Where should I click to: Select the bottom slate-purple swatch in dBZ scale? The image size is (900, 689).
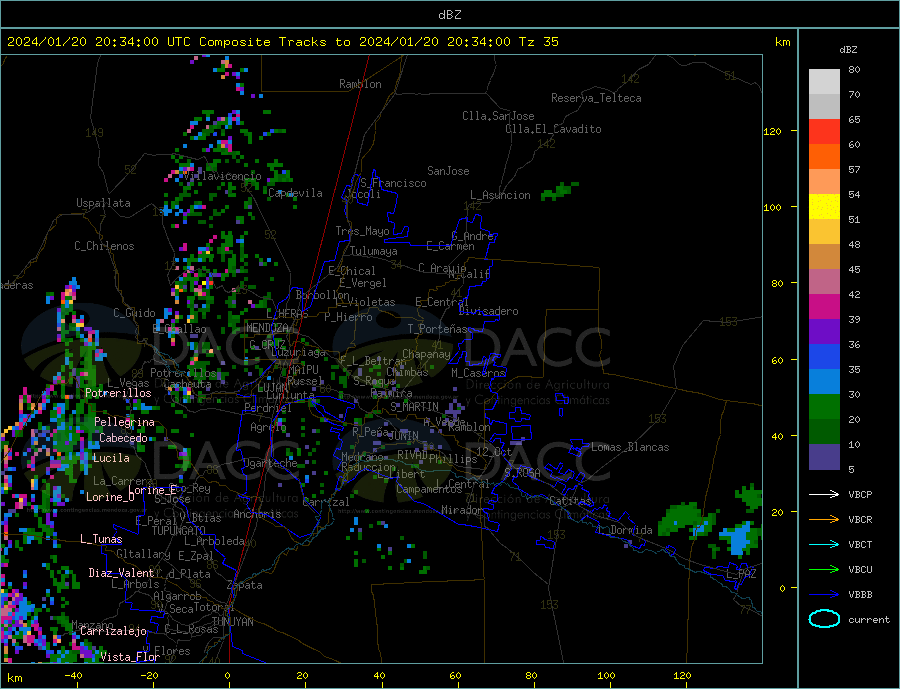pyautogui.click(x=824, y=457)
